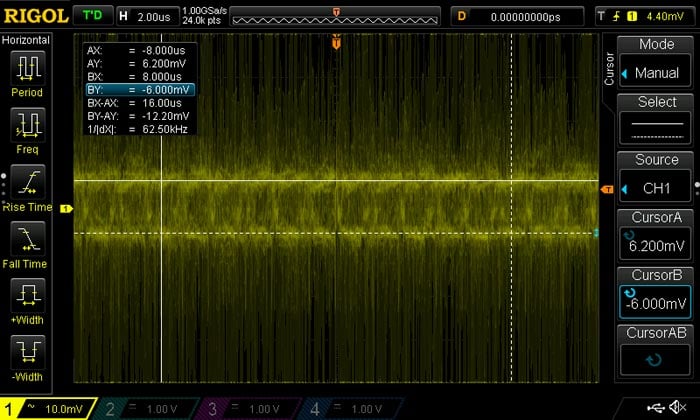The width and height of the screenshot is (700, 420).
Task: Click the orange trigger level marker on right edge
Action: (606, 189)
